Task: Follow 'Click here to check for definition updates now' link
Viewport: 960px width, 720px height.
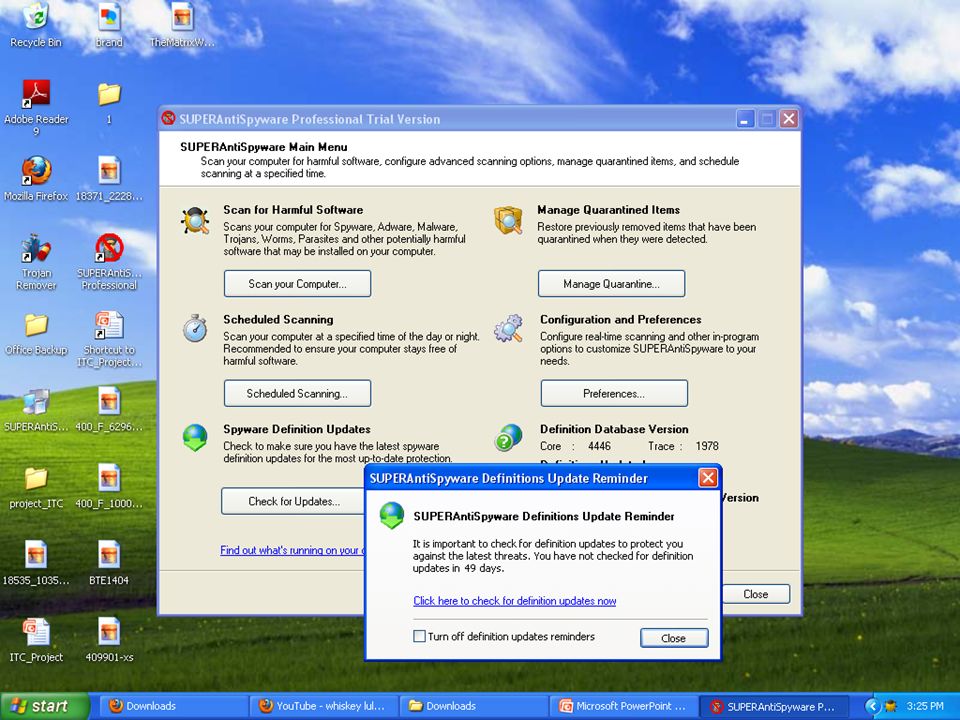Action: pyautogui.click(x=514, y=601)
